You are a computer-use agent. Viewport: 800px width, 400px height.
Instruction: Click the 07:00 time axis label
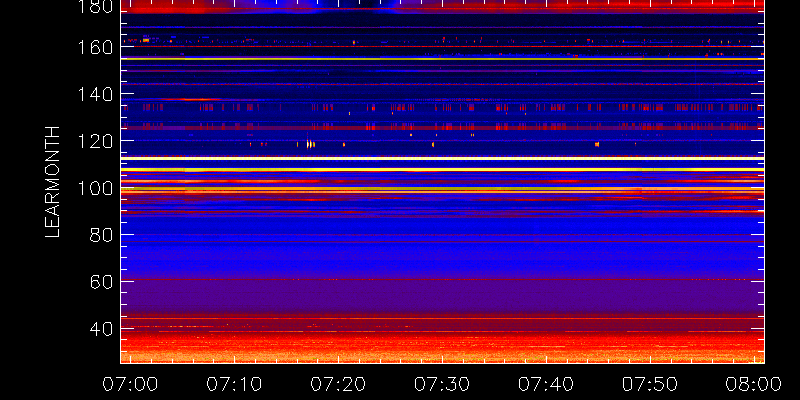click(129, 384)
